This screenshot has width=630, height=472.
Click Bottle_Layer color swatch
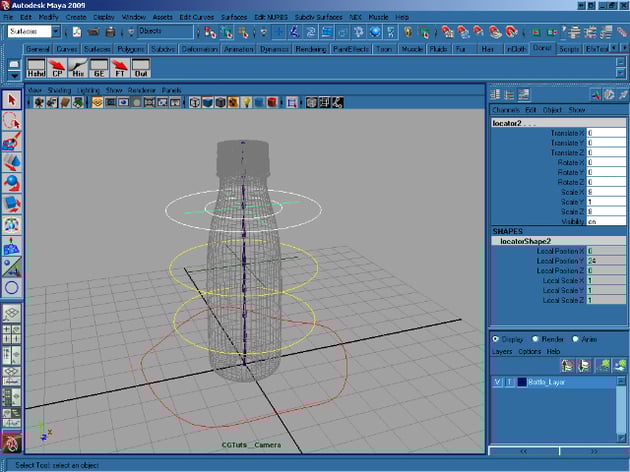(520, 382)
